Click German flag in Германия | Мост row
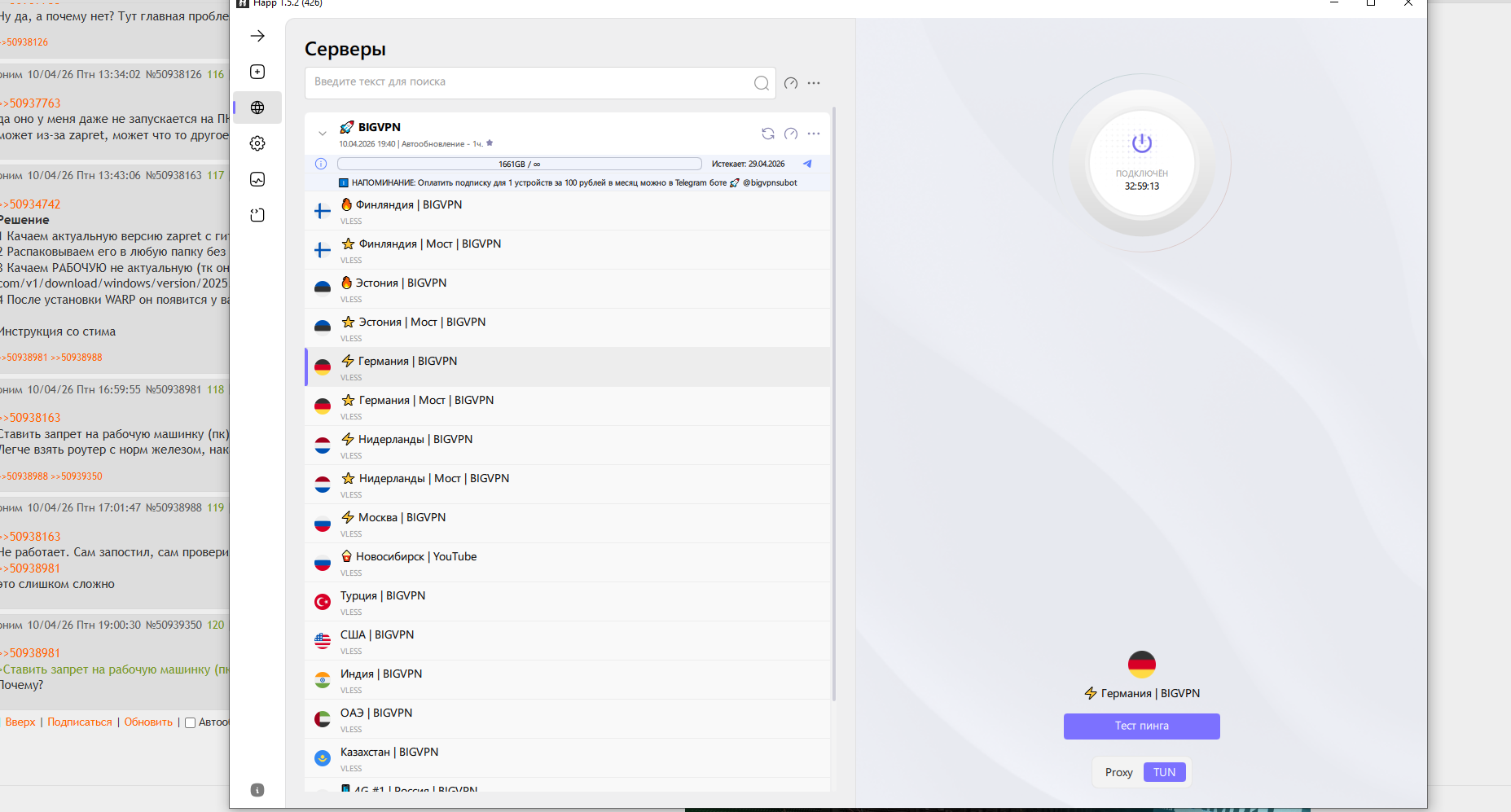 [x=323, y=406]
